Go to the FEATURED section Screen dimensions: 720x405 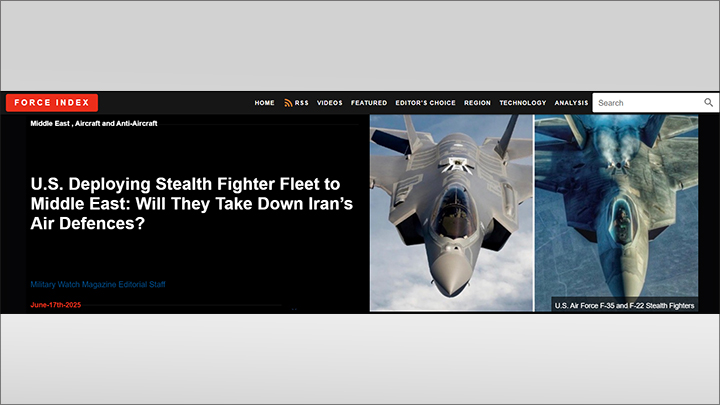coord(369,103)
